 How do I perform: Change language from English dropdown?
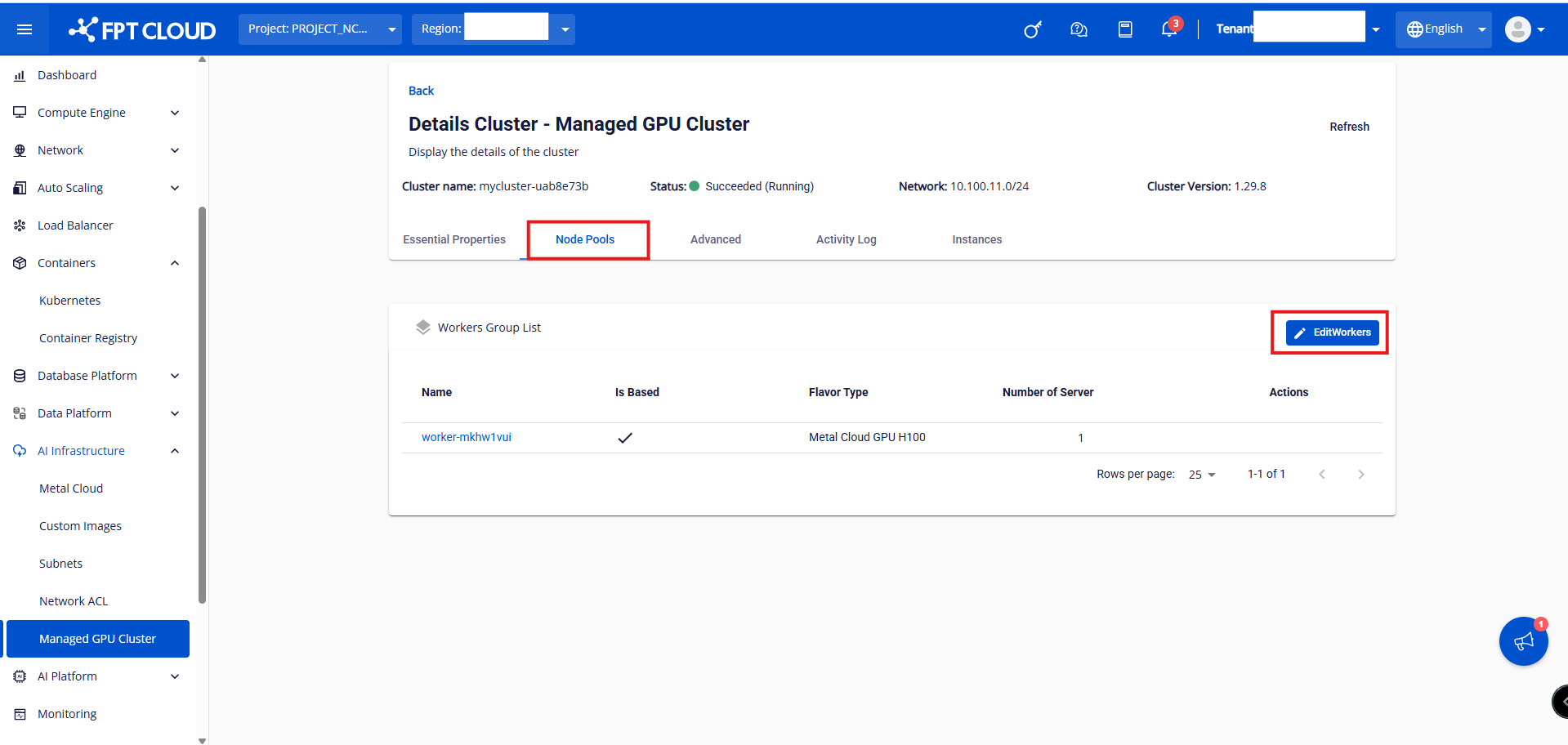(x=1444, y=29)
